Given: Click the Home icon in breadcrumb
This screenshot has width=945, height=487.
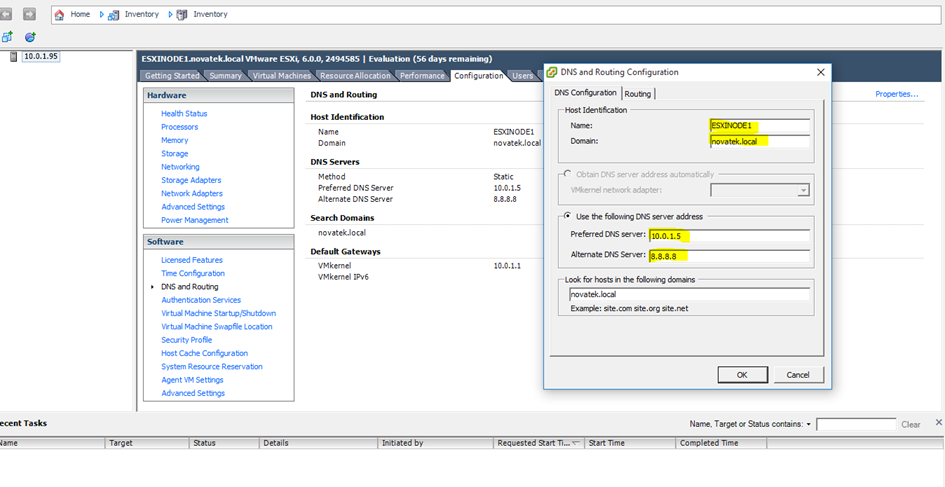Looking at the screenshot, I should pyautogui.click(x=60, y=15).
